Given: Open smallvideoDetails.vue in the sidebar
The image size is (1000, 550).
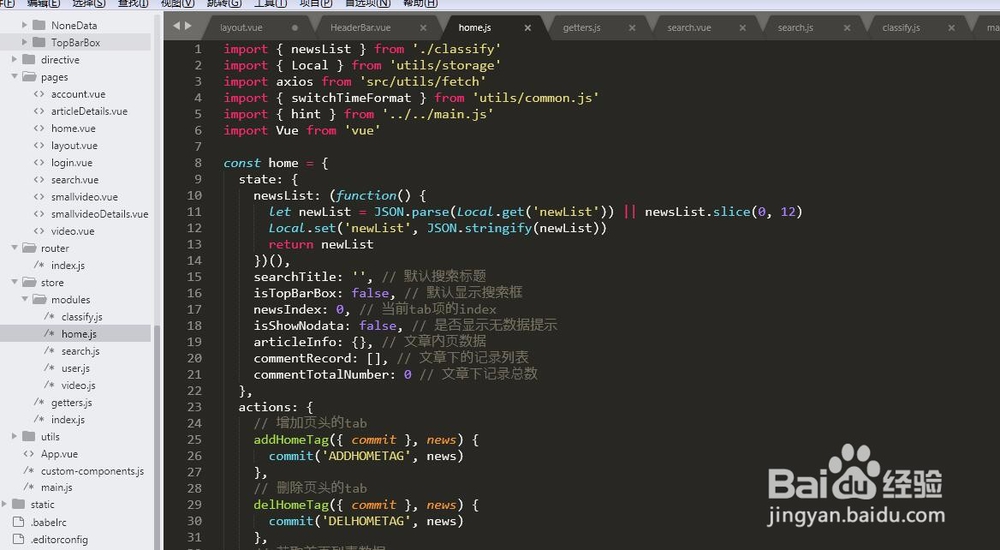Looking at the screenshot, I should click(99, 214).
